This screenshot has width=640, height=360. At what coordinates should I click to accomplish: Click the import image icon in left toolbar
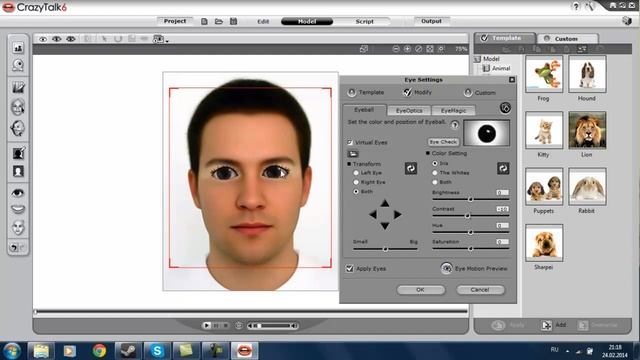[18, 48]
